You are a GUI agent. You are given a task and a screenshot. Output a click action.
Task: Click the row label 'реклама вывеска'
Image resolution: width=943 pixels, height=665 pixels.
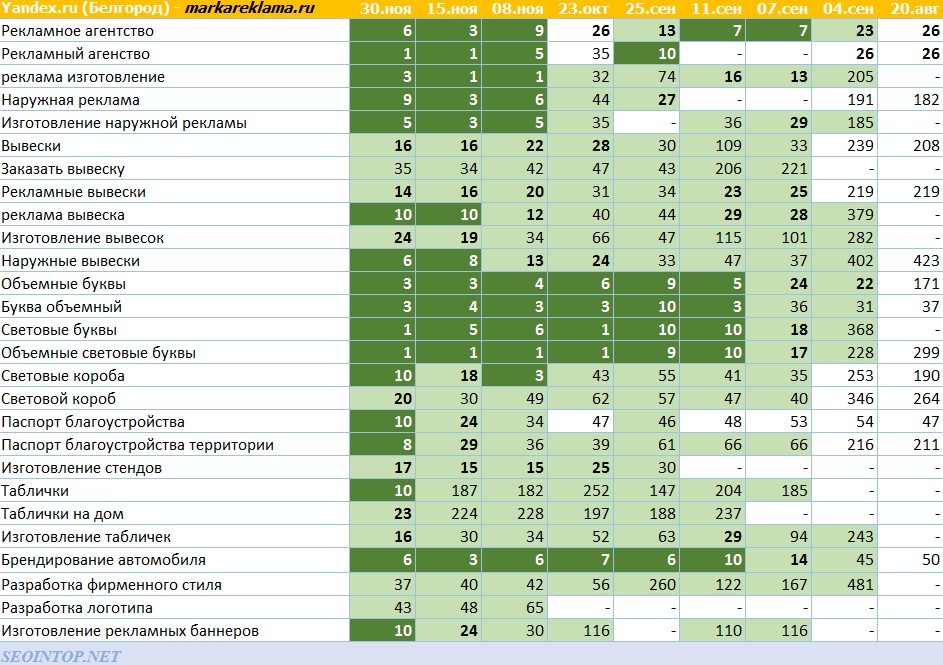pos(63,215)
